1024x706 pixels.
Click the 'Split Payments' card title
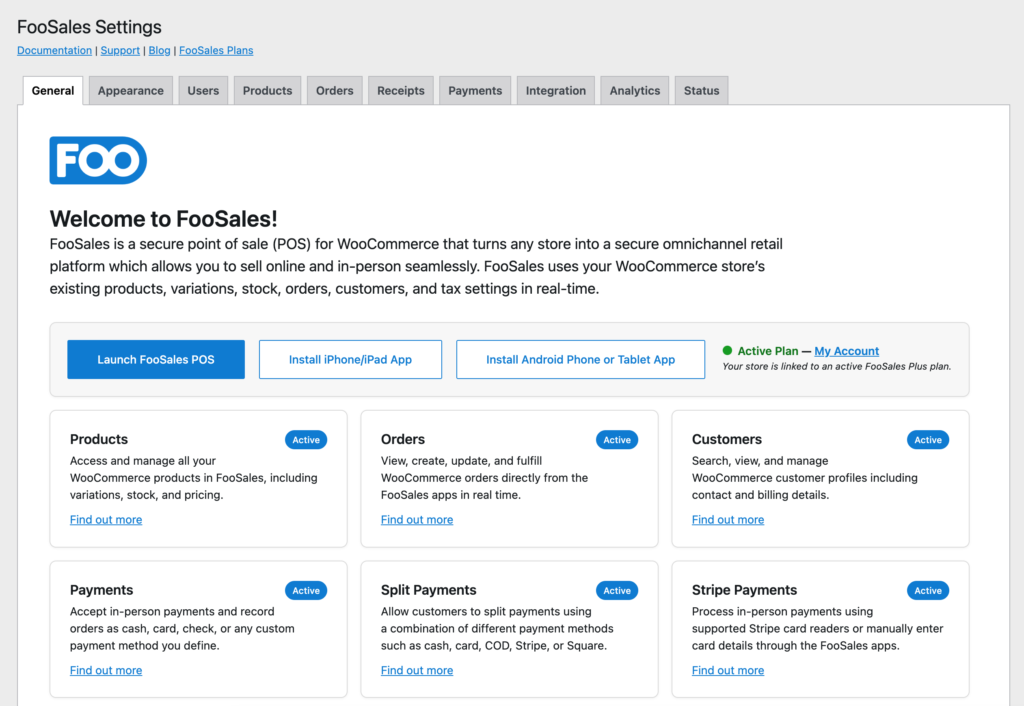pos(428,590)
